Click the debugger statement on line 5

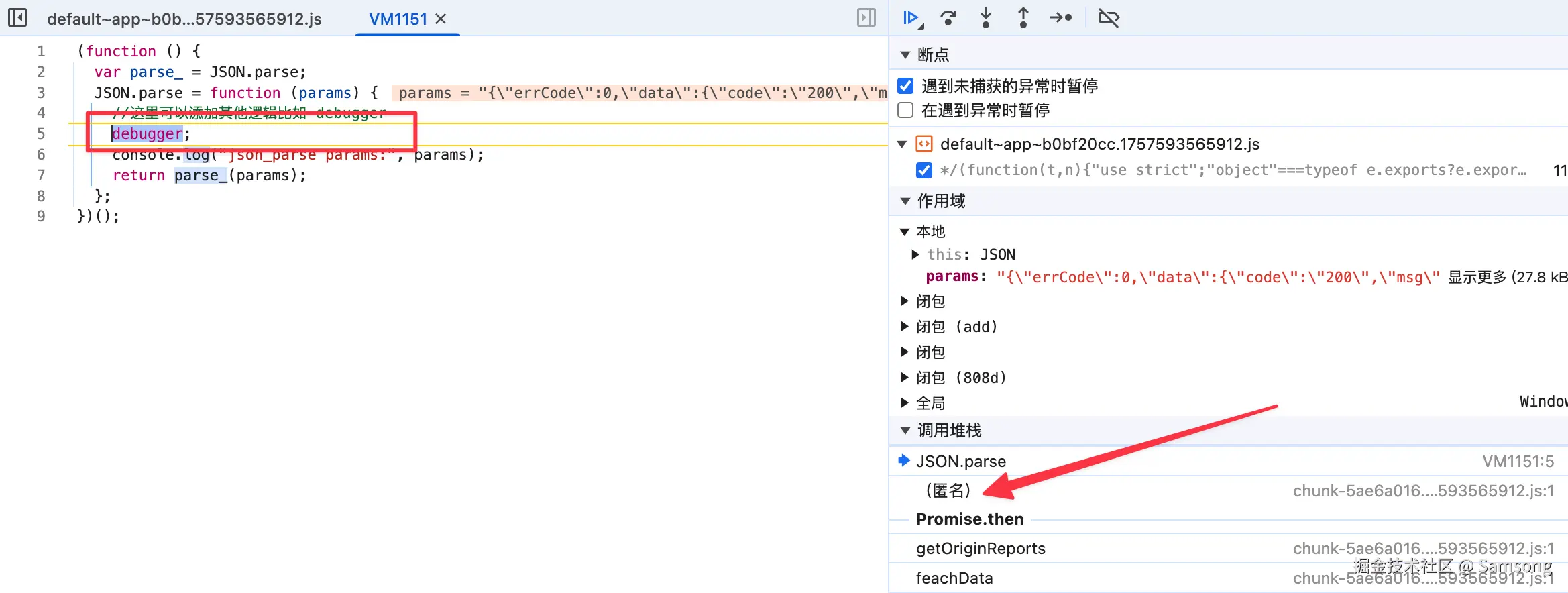[x=148, y=134]
